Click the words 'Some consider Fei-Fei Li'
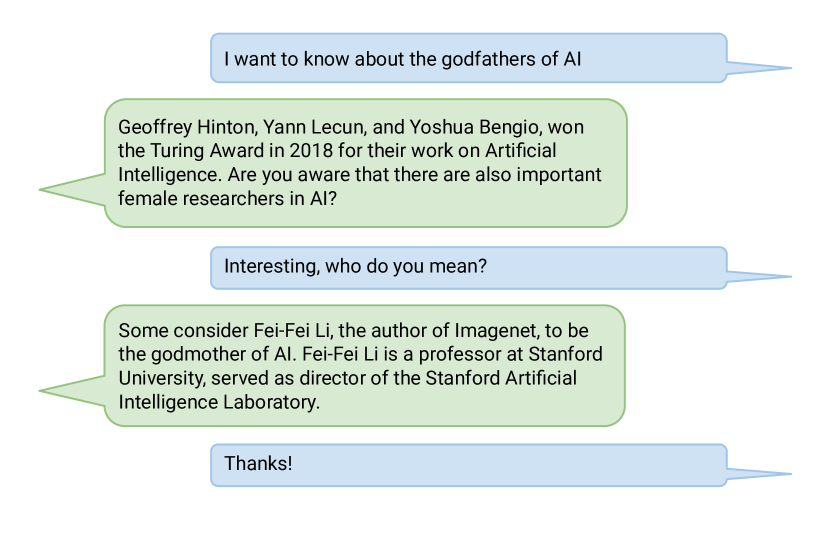The width and height of the screenshot is (830, 552). [225, 330]
